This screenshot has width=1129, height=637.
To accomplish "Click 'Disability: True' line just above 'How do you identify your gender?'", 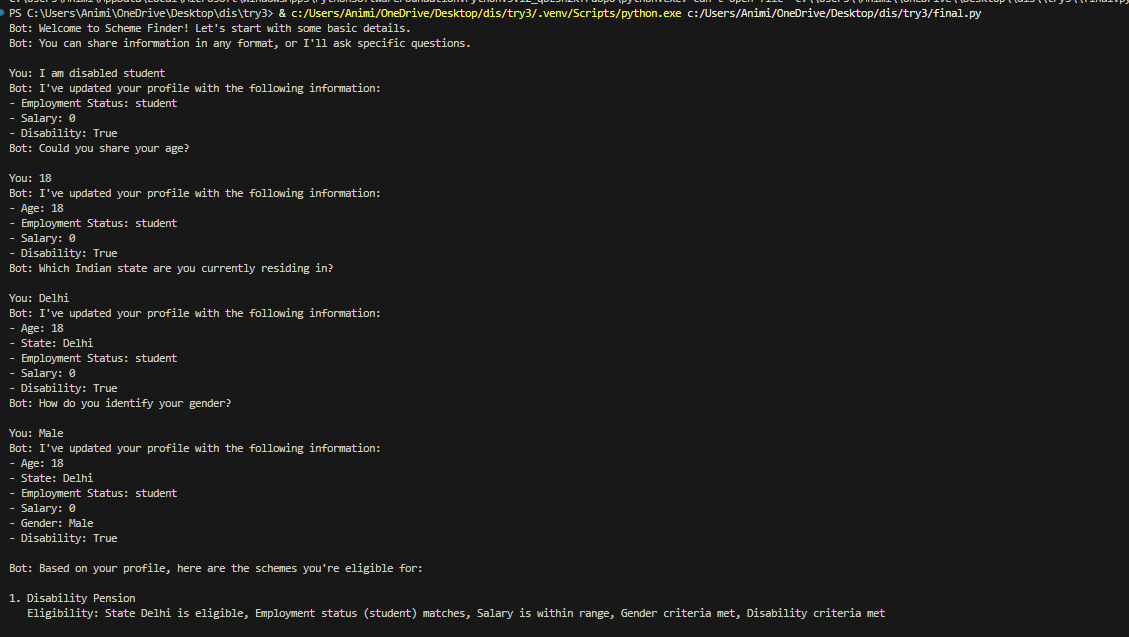I will point(63,388).
